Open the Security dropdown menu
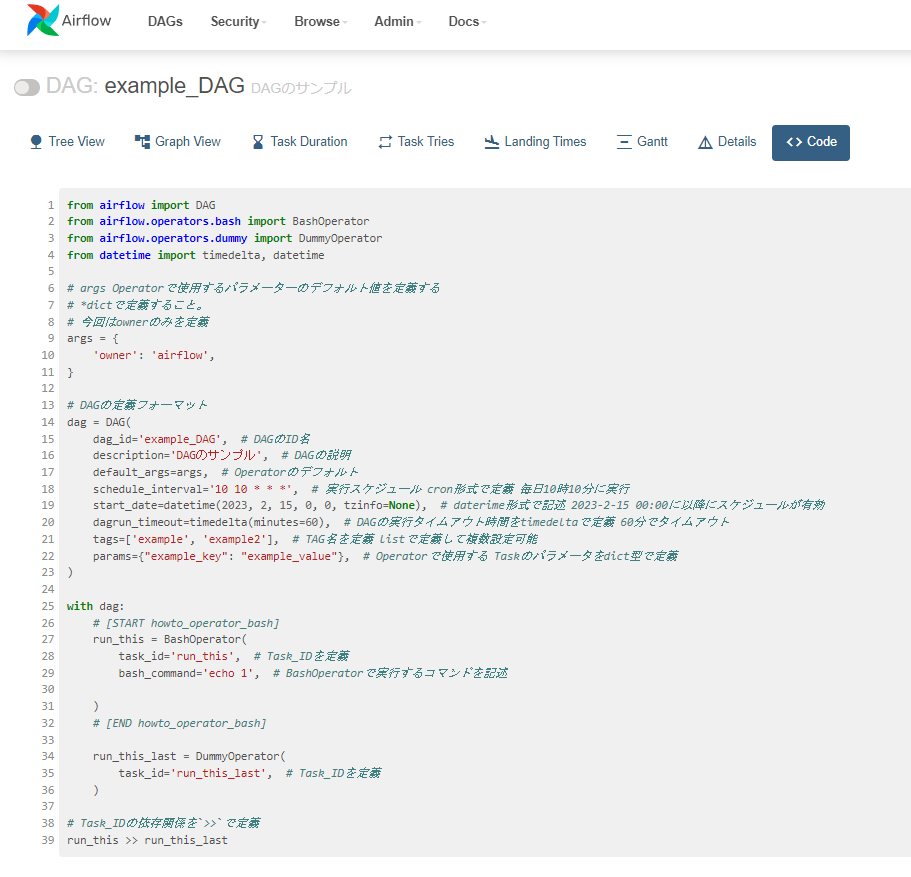The height and width of the screenshot is (877, 911). 237,21
